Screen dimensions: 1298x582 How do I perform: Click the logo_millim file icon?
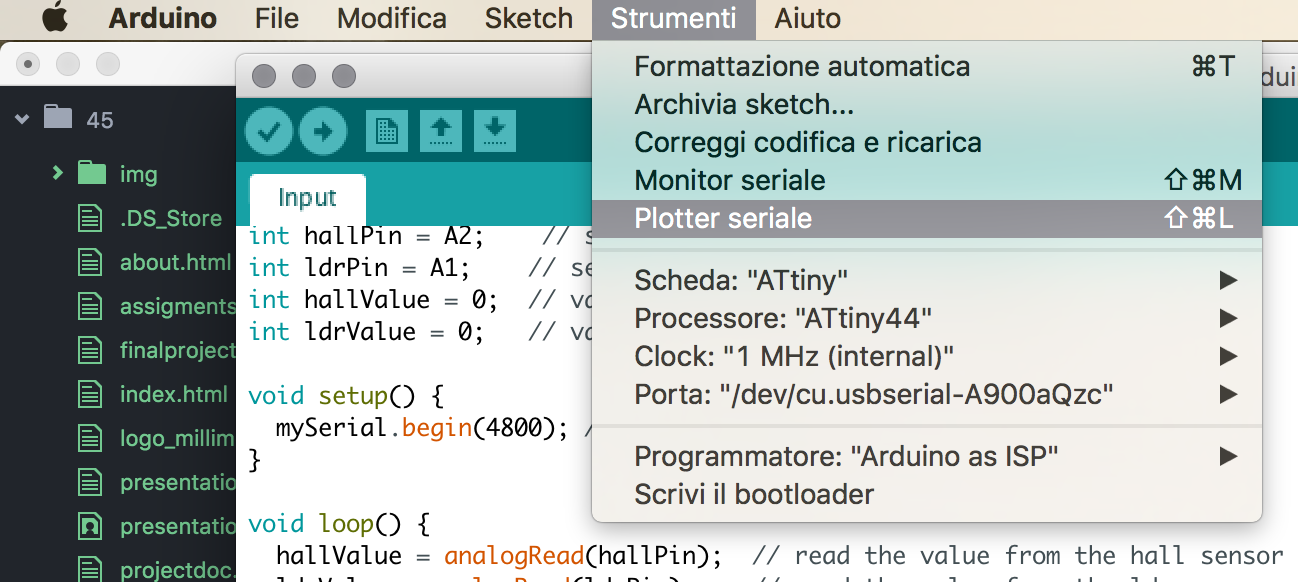click(x=91, y=438)
